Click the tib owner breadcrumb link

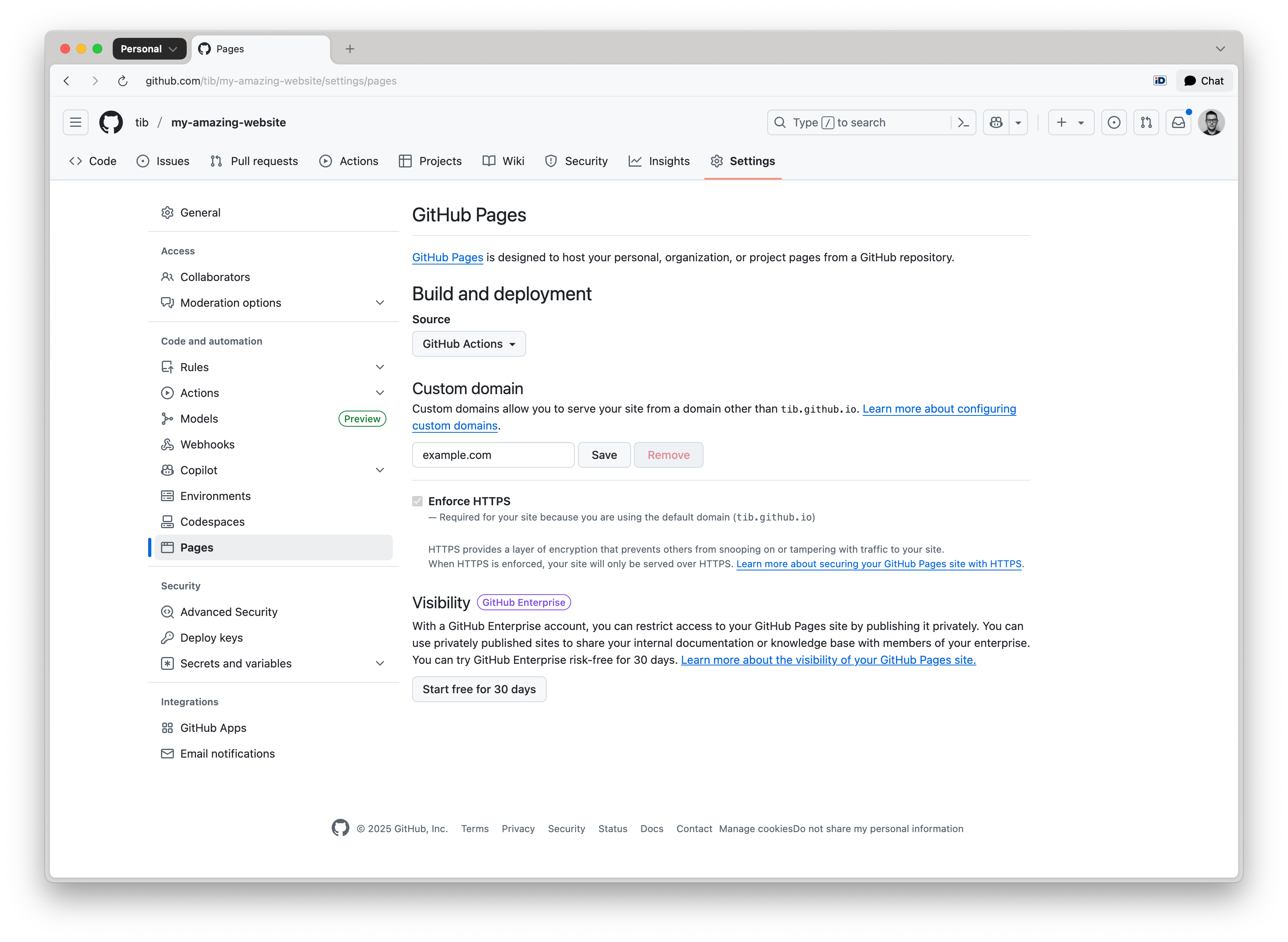pyautogui.click(x=142, y=123)
